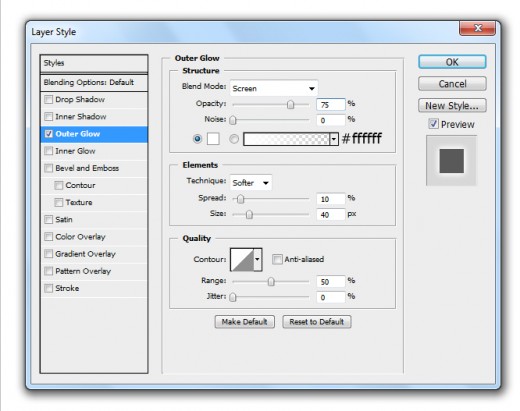Click the glow gradient preview bar
520x411 pixels.
click(x=287, y=139)
